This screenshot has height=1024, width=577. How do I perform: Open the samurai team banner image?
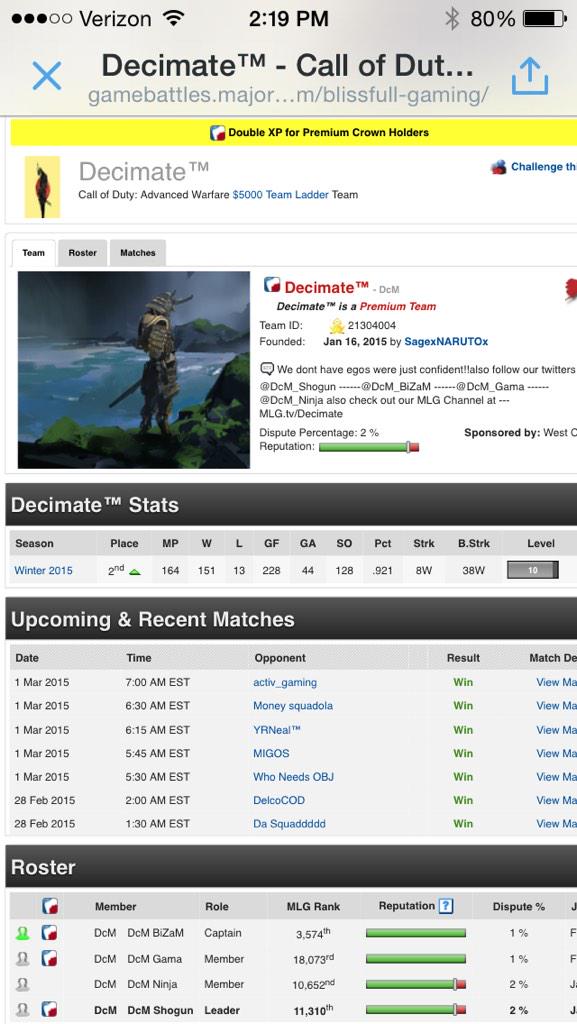click(134, 370)
